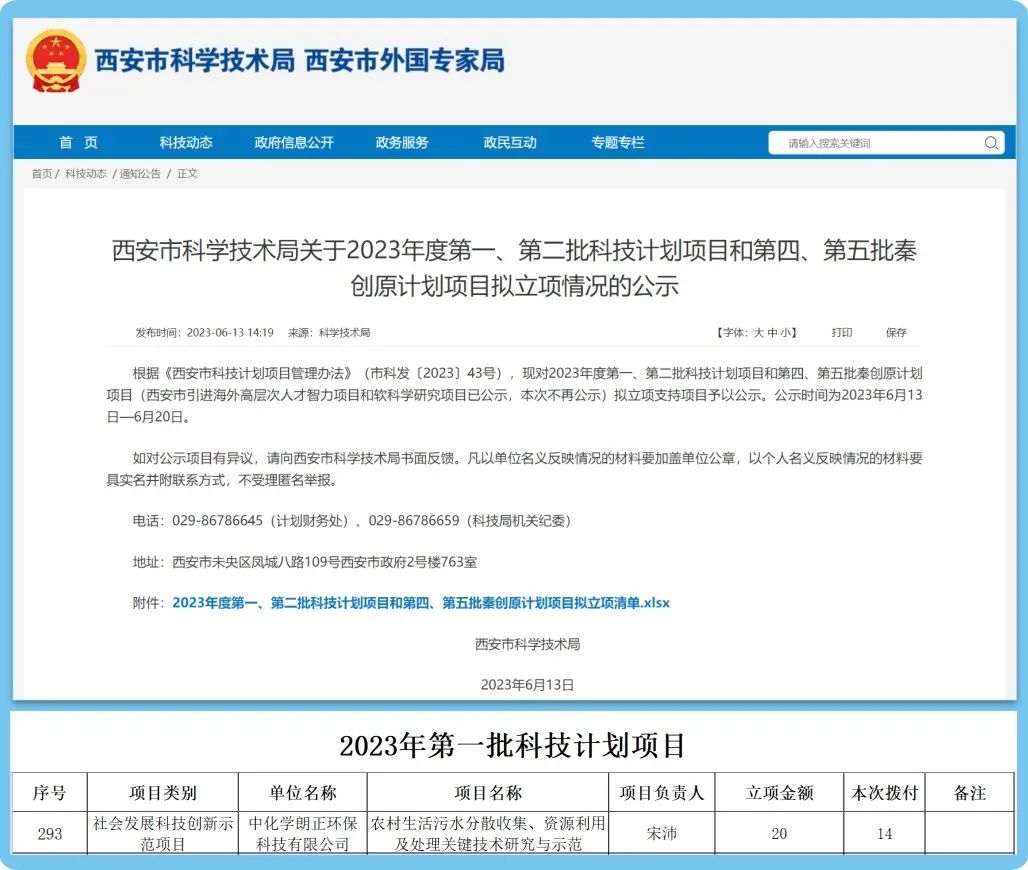Open the 政民互动 navigation item
The height and width of the screenshot is (870, 1028).
pos(510,143)
